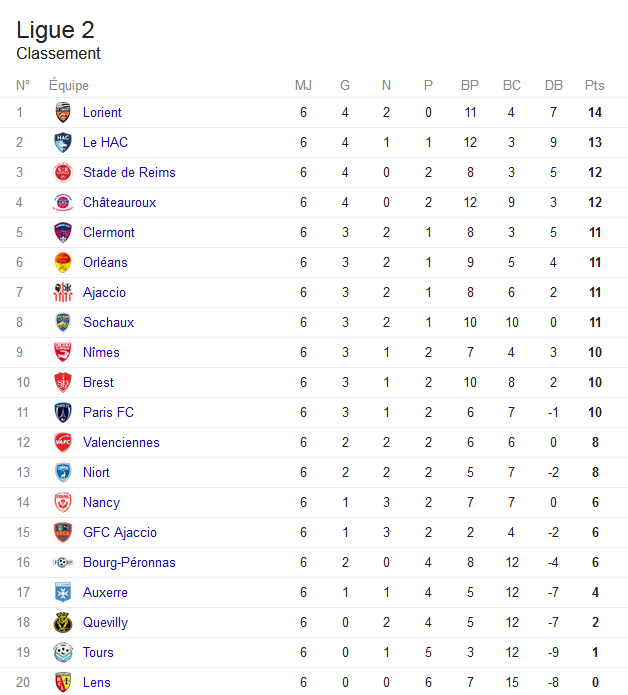
Task: Open the Tours team link
Action: point(98,652)
